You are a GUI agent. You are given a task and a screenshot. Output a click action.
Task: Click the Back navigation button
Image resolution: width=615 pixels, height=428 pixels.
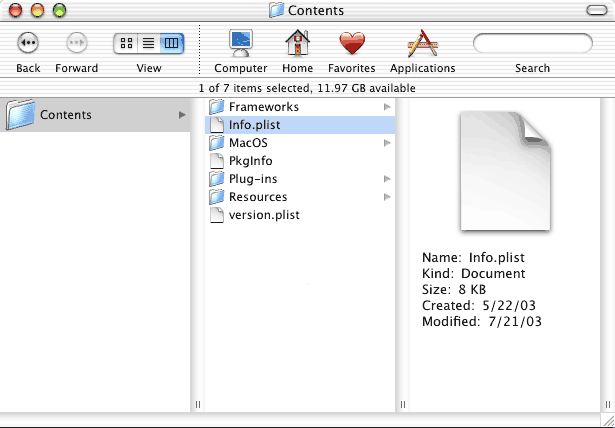[28, 43]
